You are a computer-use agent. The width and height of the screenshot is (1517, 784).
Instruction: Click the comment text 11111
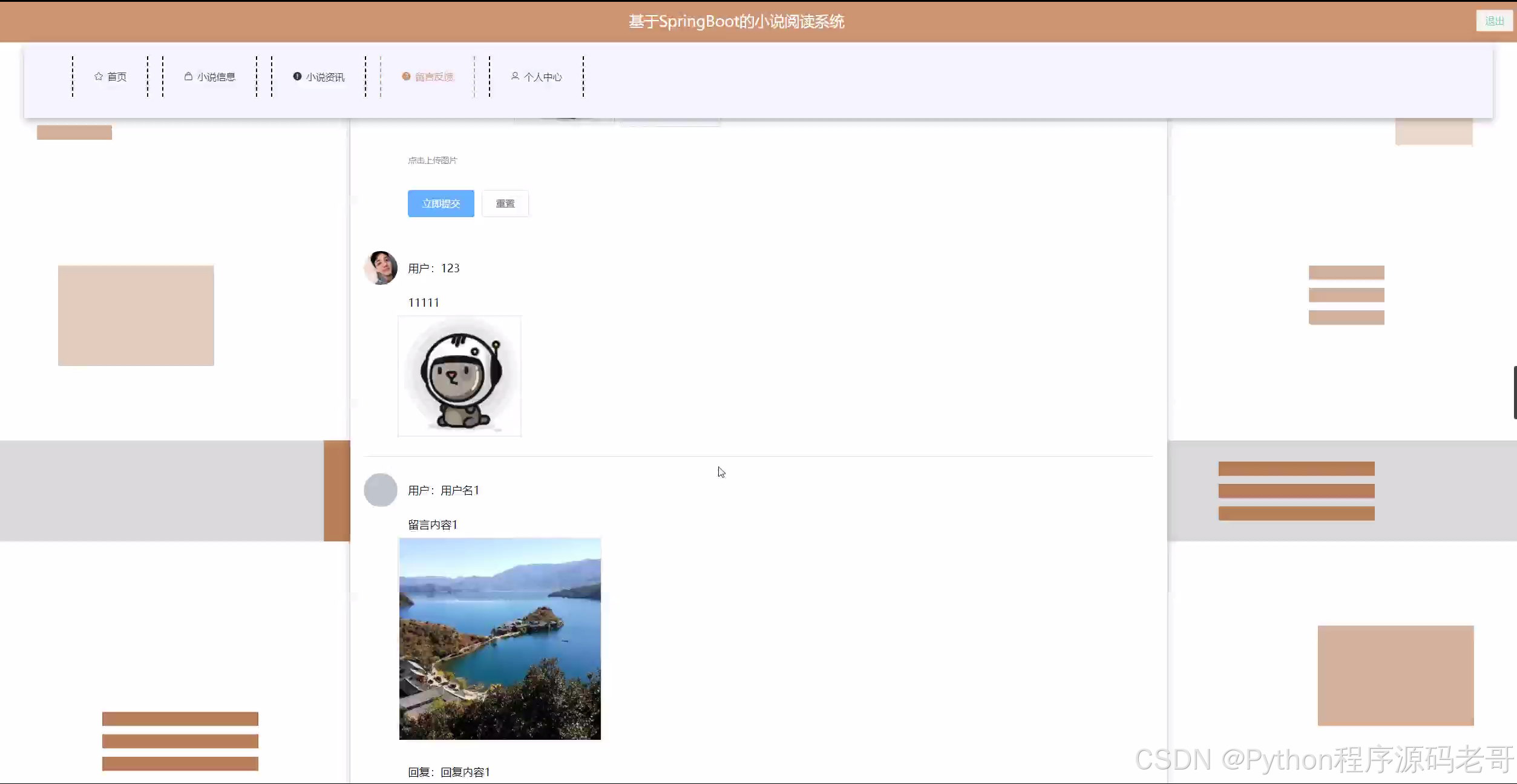pyautogui.click(x=424, y=302)
